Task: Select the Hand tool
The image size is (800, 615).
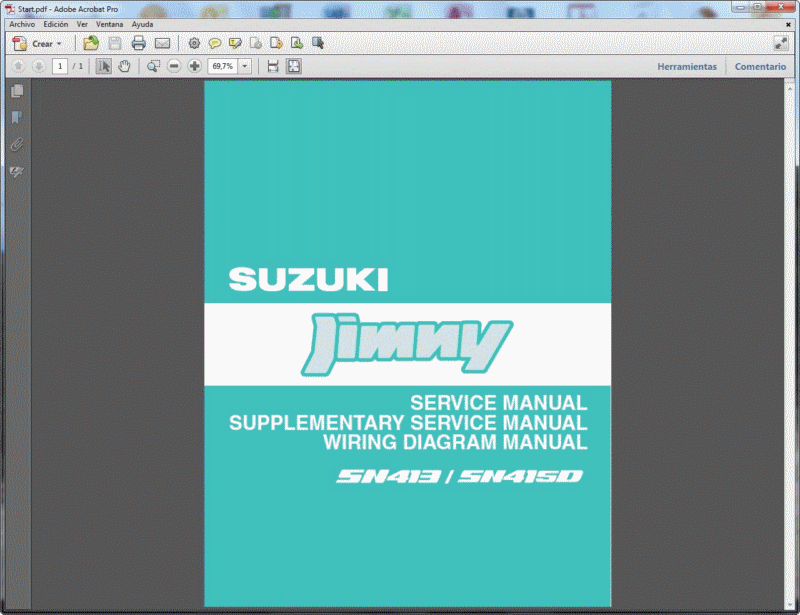Action: pyautogui.click(x=125, y=66)
